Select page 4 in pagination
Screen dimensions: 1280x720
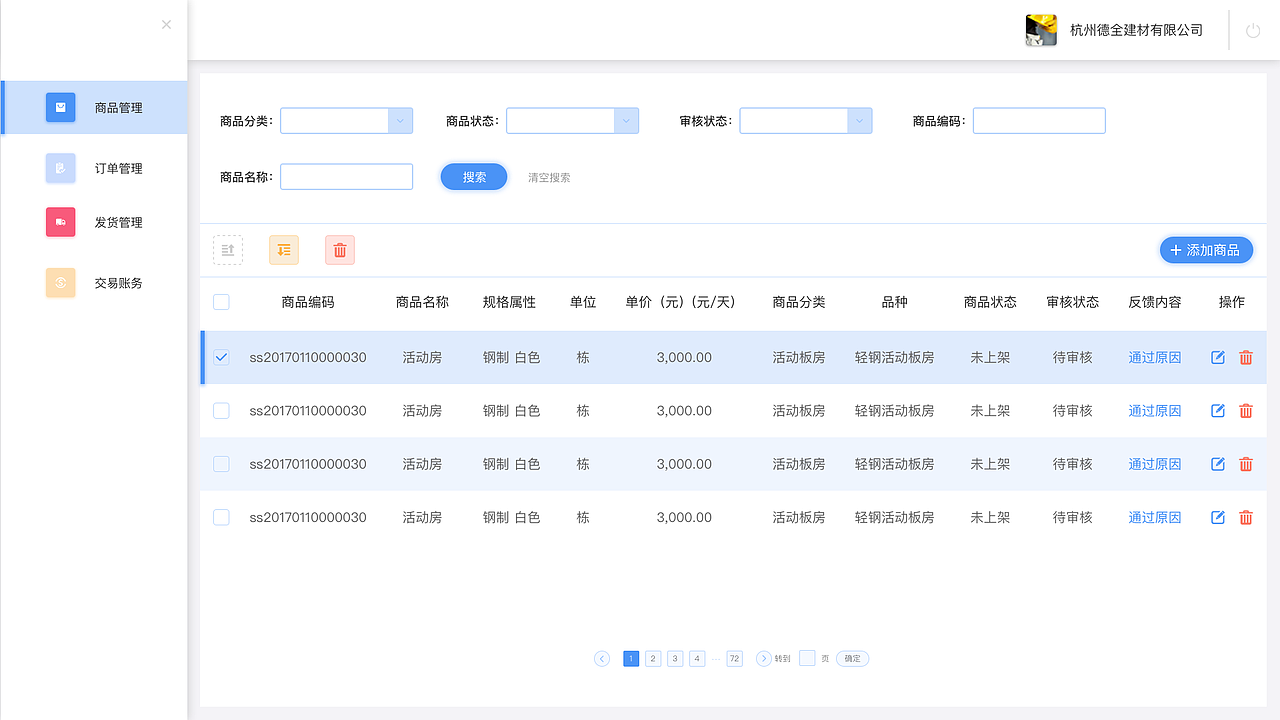pyautogui.click(x=697, y=659)
